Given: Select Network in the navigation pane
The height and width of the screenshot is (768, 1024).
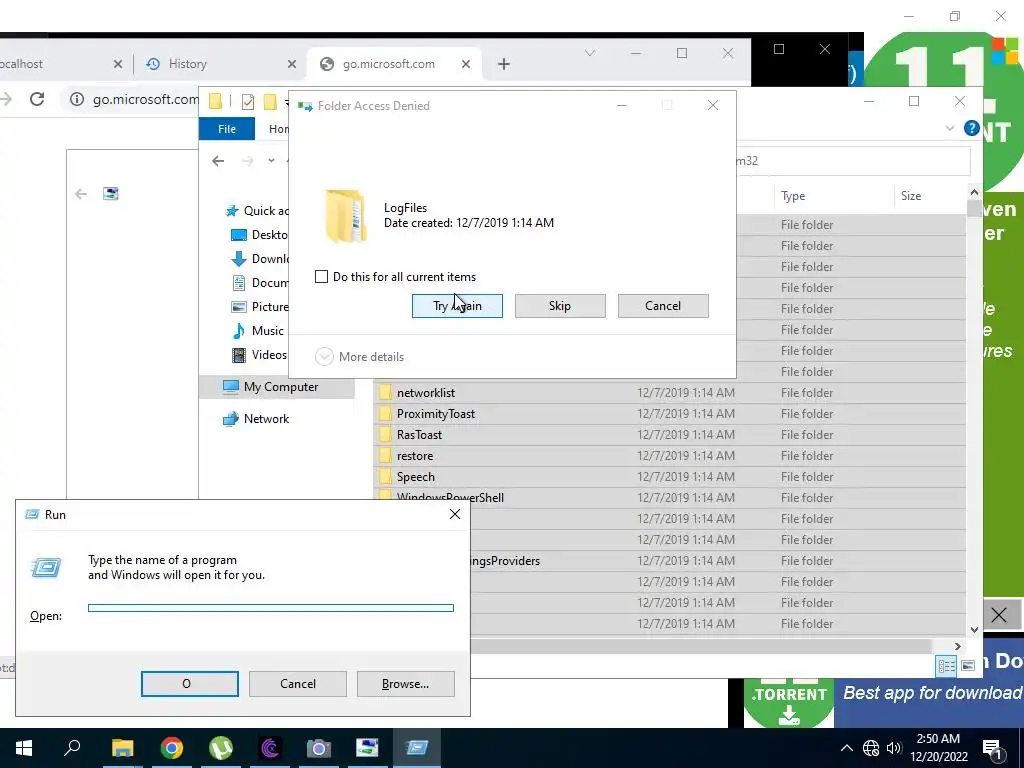Looking at the screenshot, I should click(x=256, y=419).
